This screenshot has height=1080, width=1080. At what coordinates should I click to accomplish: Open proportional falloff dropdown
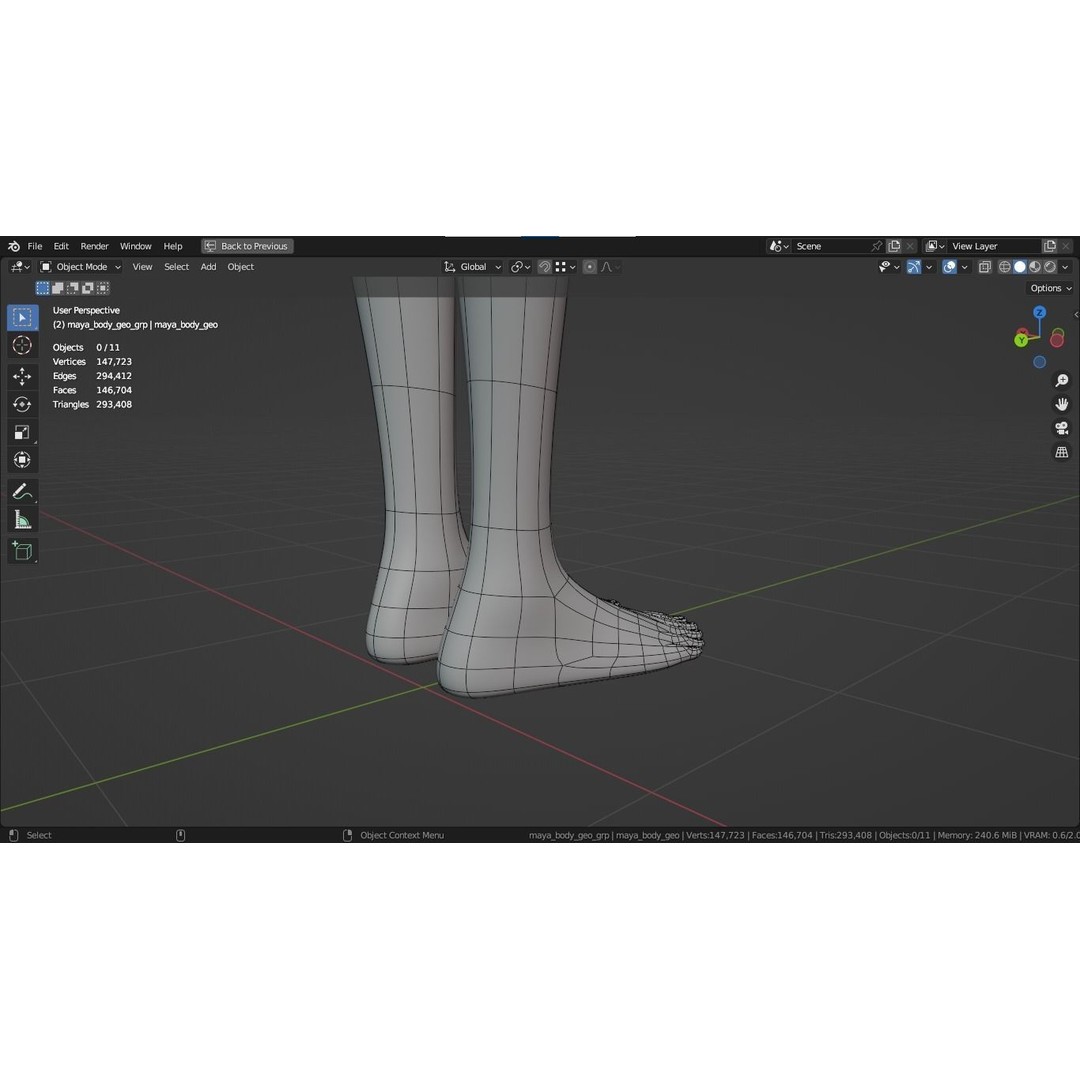coord(610,267)
